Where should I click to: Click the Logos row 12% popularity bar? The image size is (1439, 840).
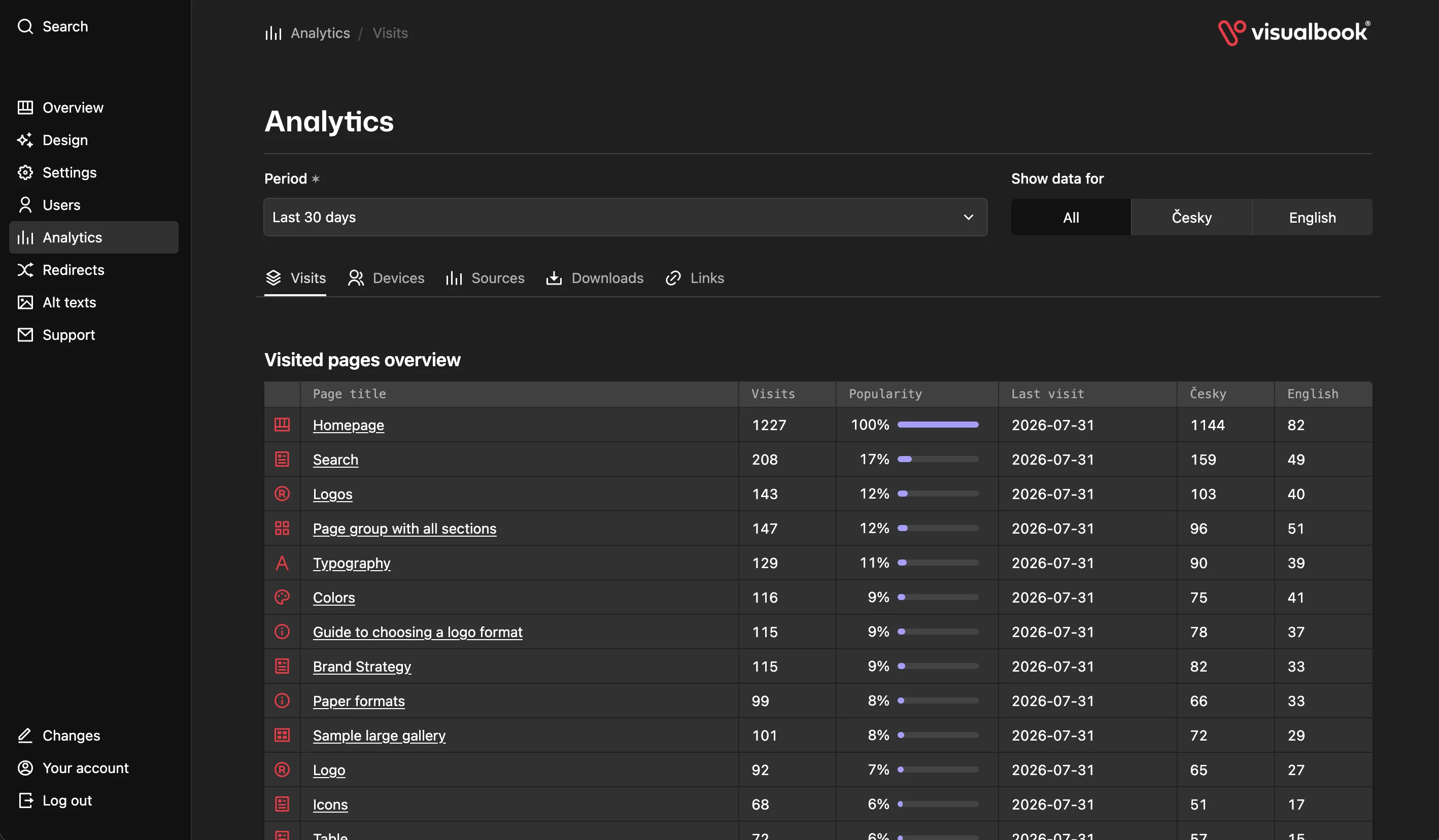(938, 494)
